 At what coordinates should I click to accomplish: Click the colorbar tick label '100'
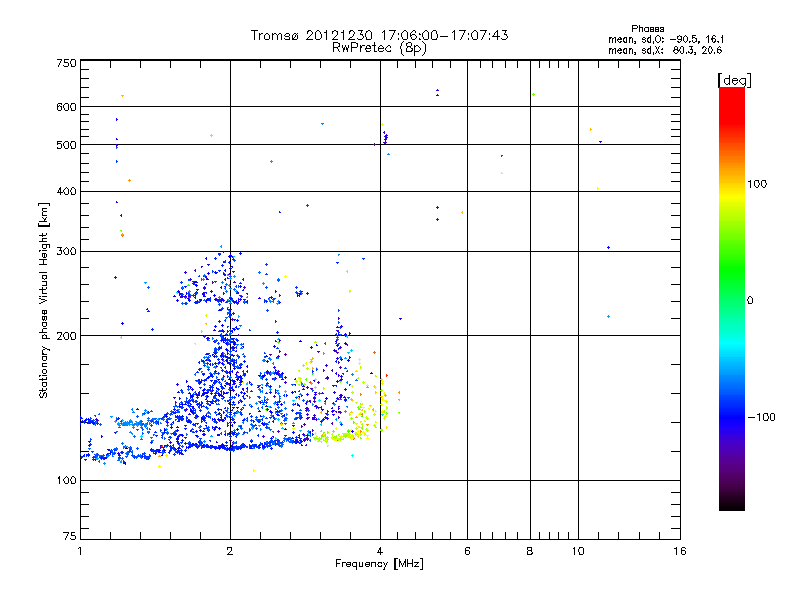click(x=757, y=184)
